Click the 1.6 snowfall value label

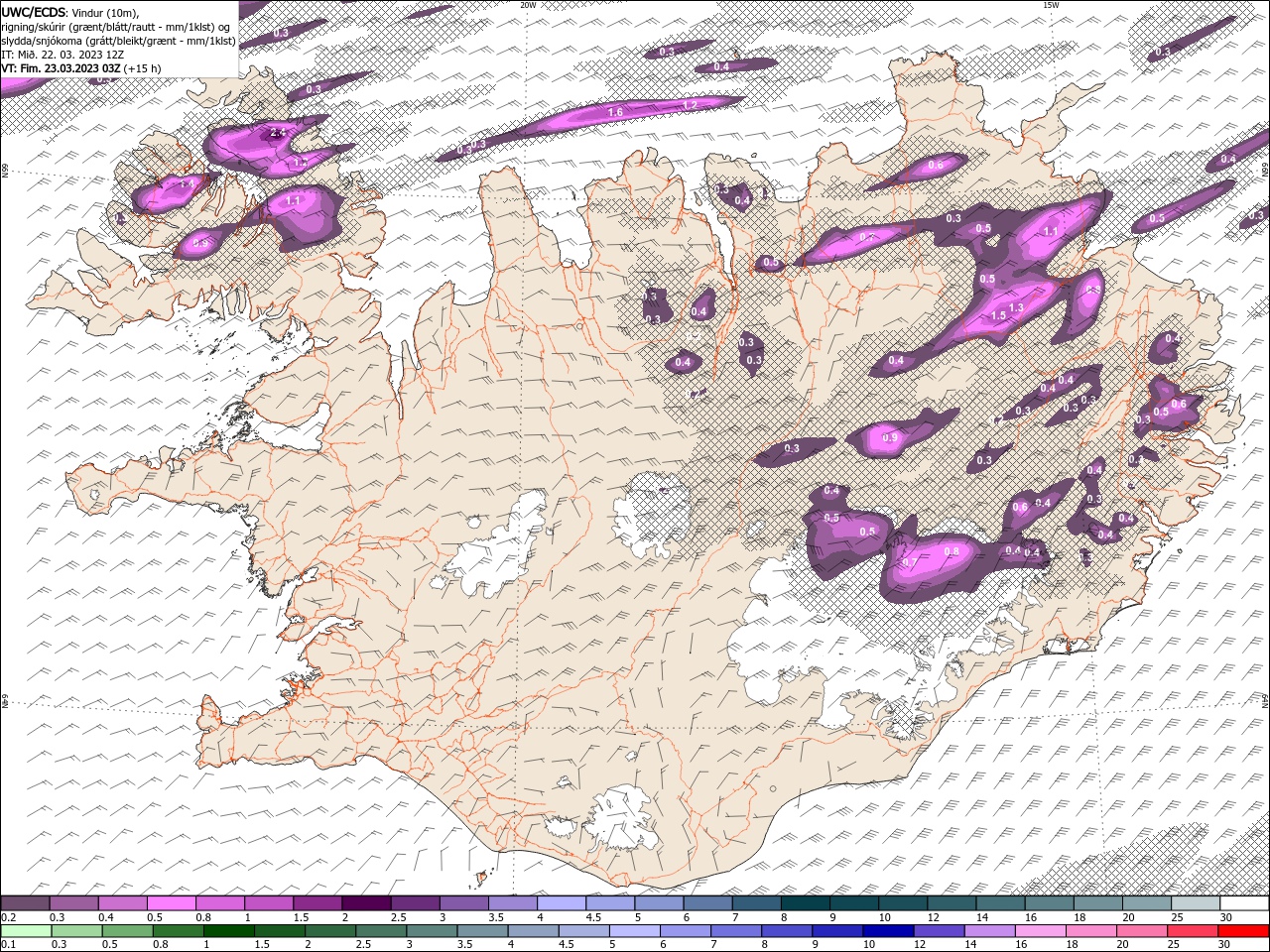tap(615, 113)
